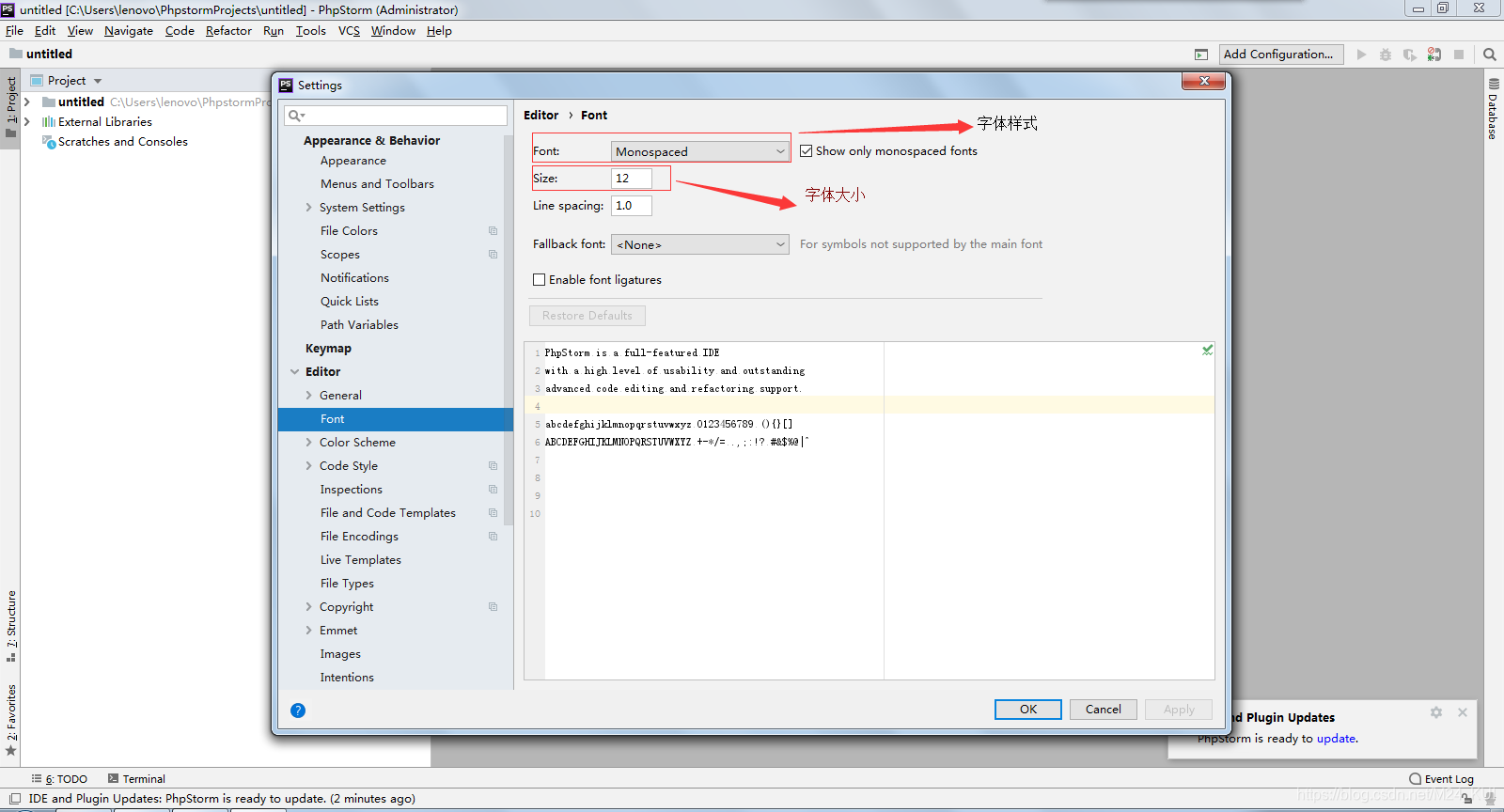Click the settings tree vertical scrollbar
Viewport: 1504px width, 812px height.
click(509, 329)
